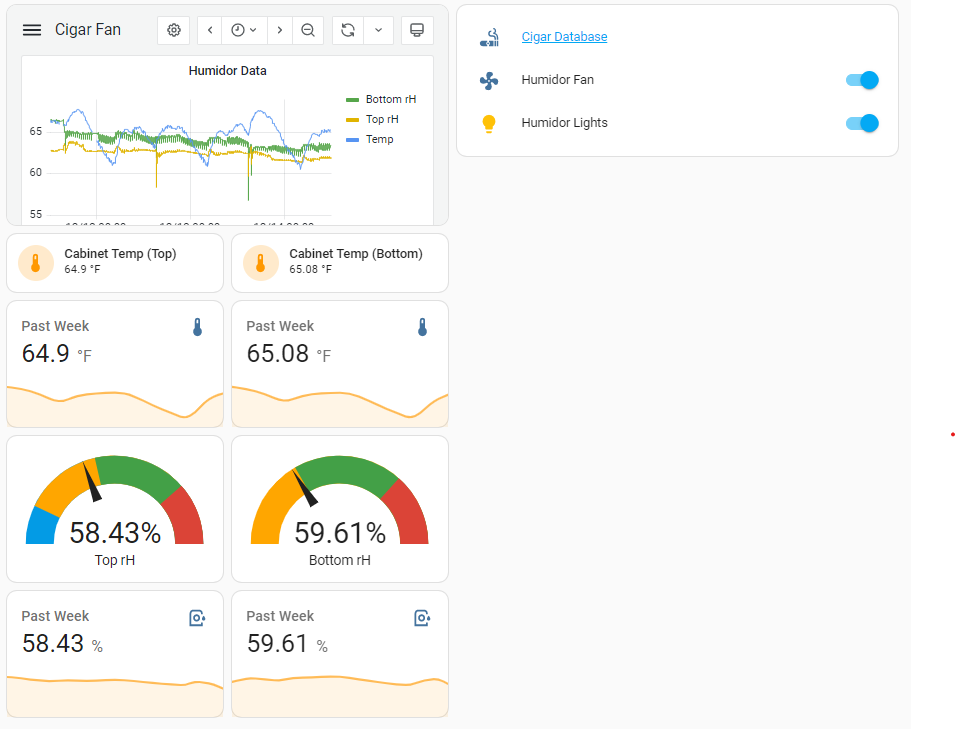The image size is (956, 729).
Task: Open Cabinet Temp (Top) thermometer icon
Action: pos(36,263)
